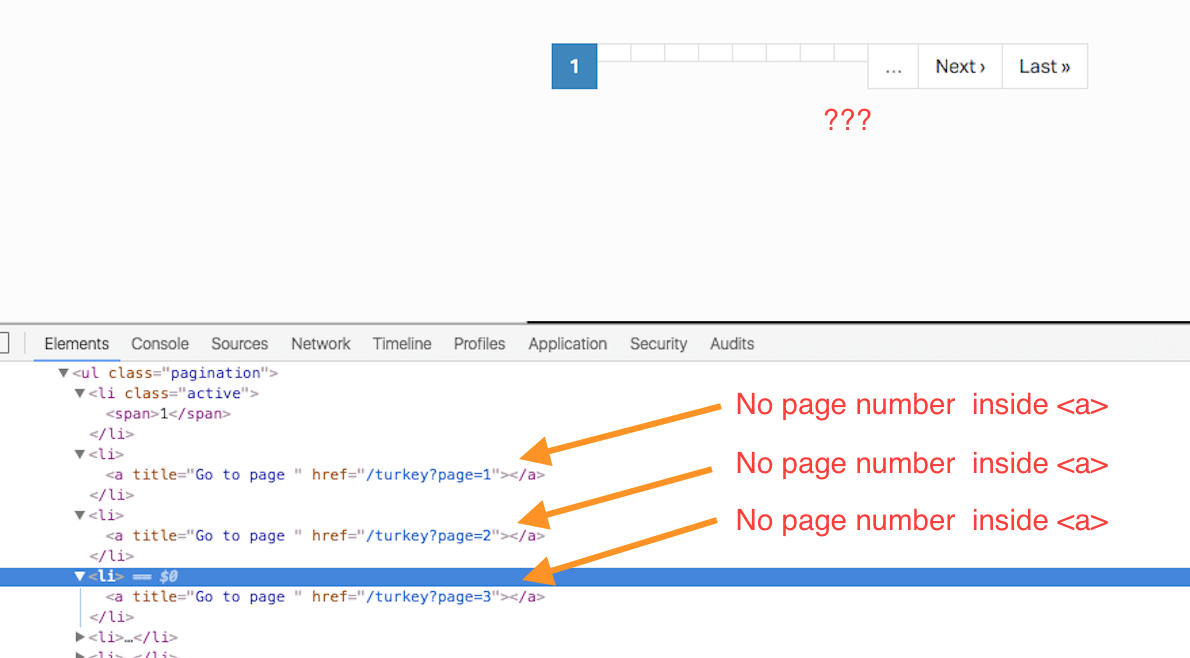Switch to the Console tab
Image resolution: width=1190 pixels, height=658 pixels.
click(x=159, y=344)
